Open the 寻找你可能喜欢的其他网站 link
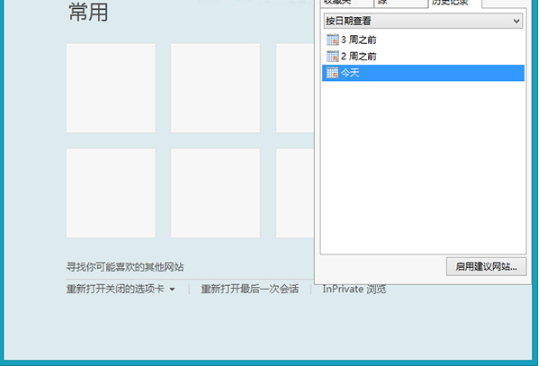539x366 pixels. click(125, 267)
